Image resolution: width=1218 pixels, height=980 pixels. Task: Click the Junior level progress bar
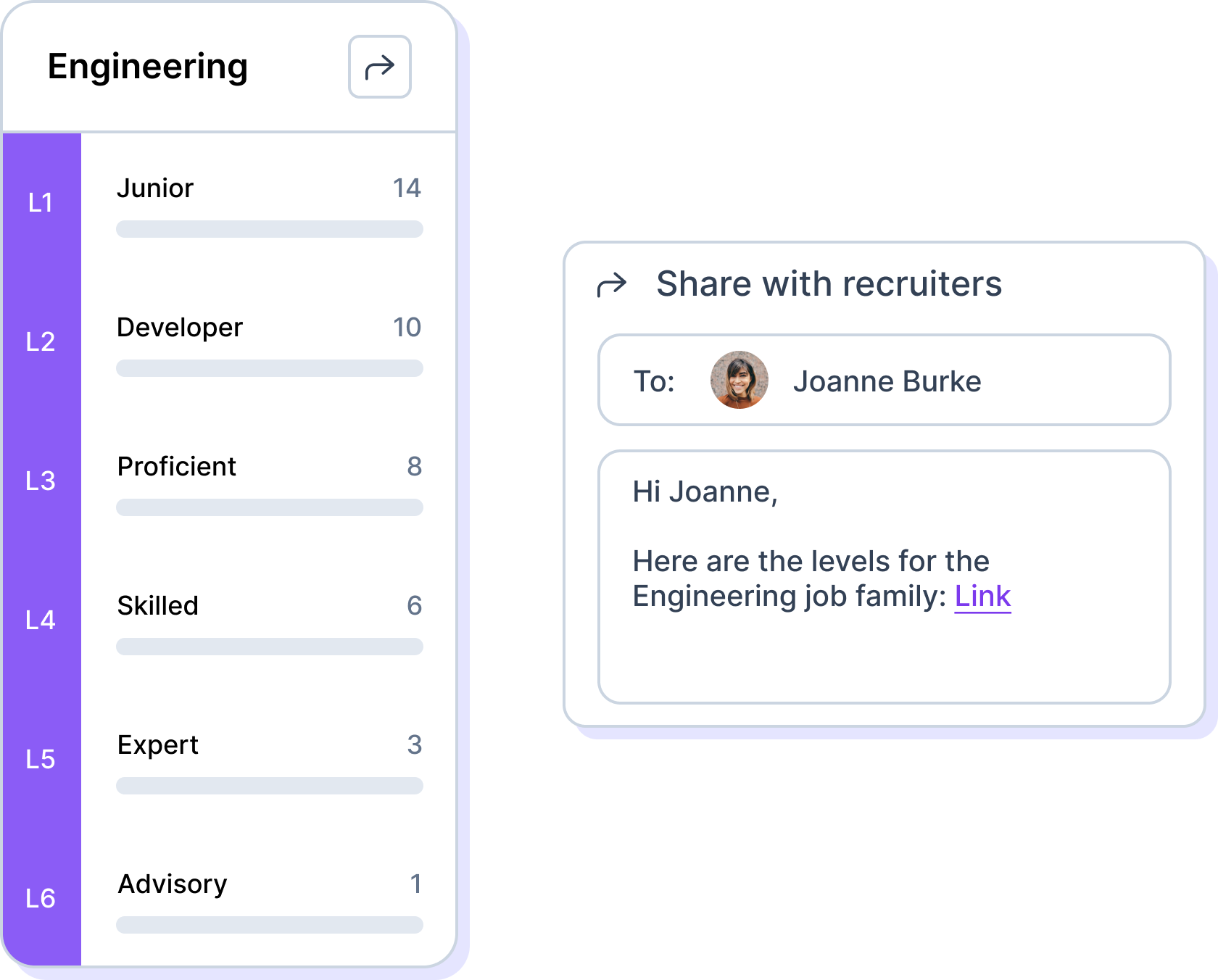click(x=269, y=229)
